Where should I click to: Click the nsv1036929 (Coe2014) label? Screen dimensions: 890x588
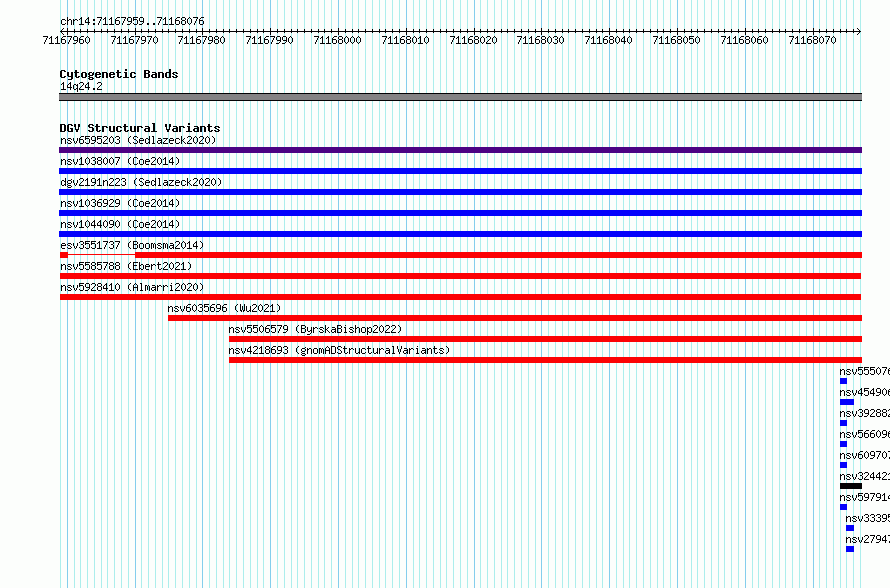click(120, 203)
